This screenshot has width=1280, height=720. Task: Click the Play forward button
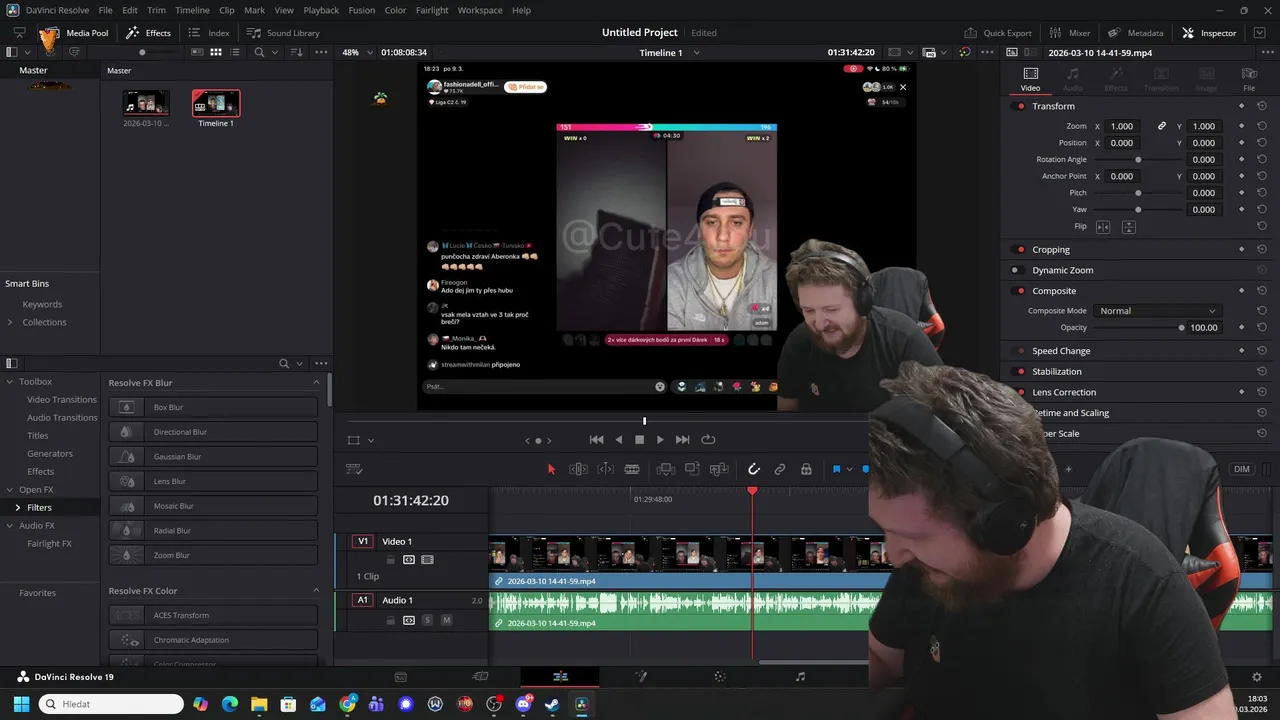point(660,440)
